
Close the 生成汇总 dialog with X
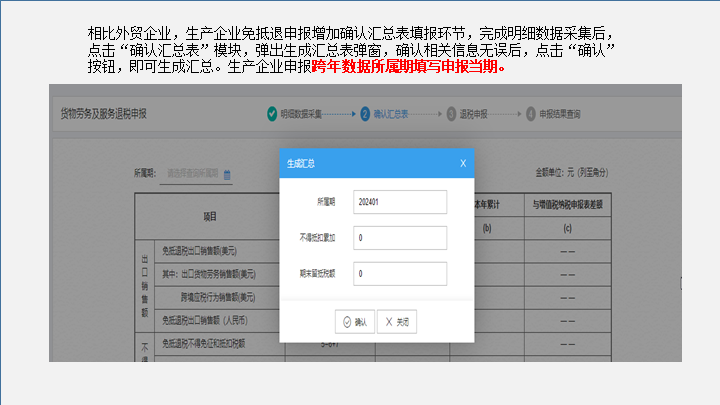(463, 163)
